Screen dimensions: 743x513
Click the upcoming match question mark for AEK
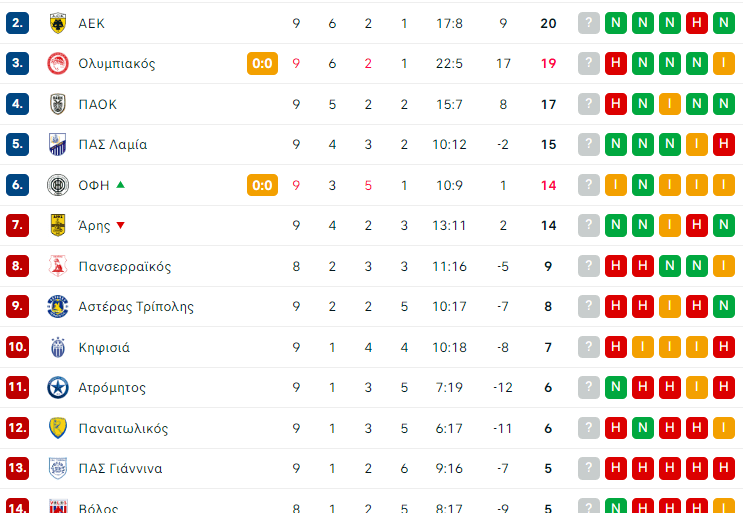click(x=589, y=23)
